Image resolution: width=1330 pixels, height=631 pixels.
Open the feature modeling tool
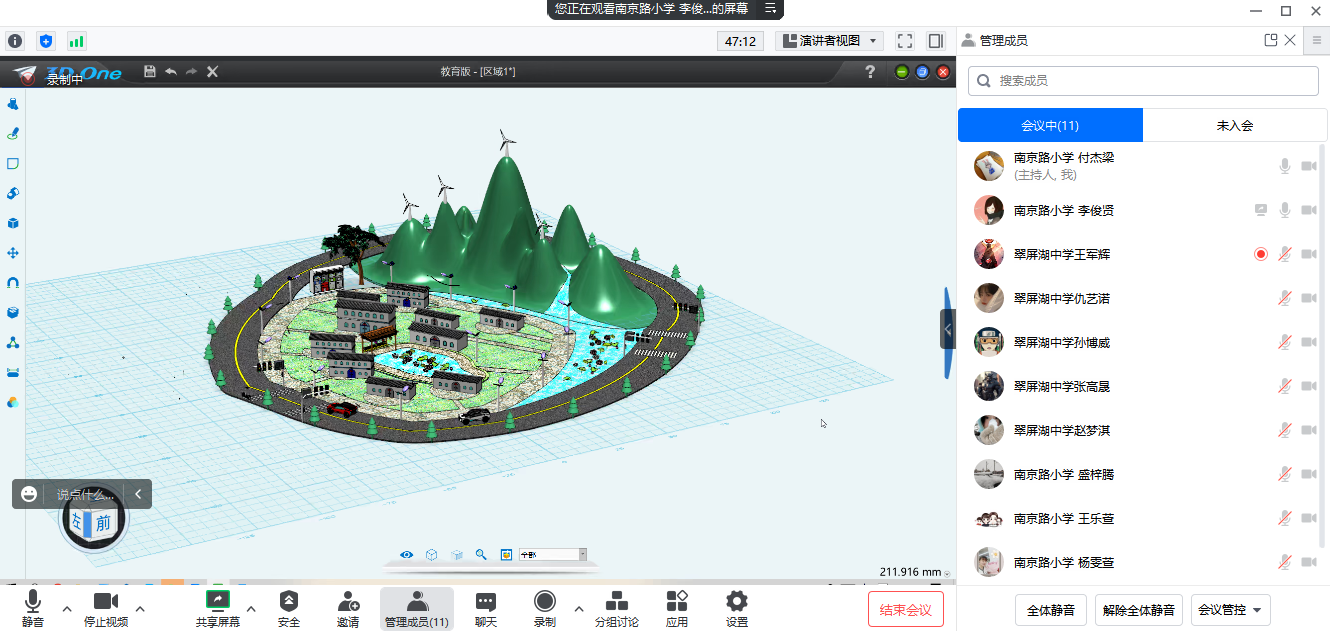click(13, 193)
